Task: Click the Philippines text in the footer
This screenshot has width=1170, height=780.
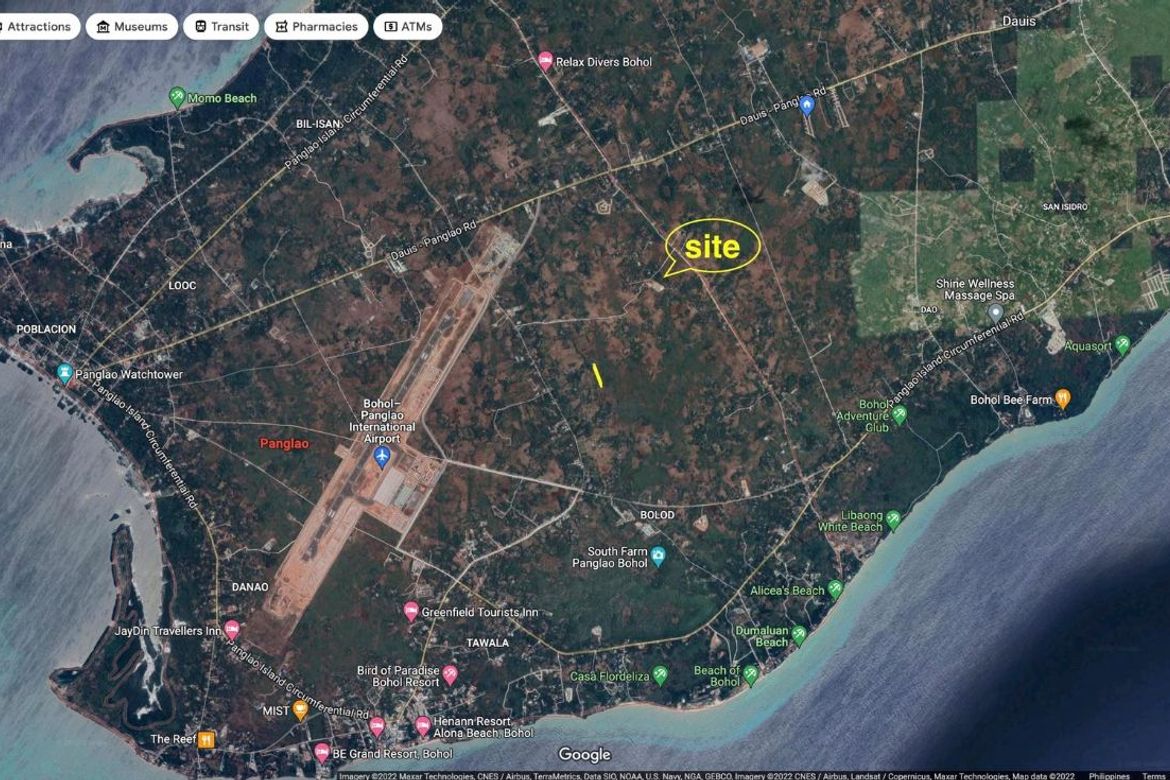Action: [1109, 776]
